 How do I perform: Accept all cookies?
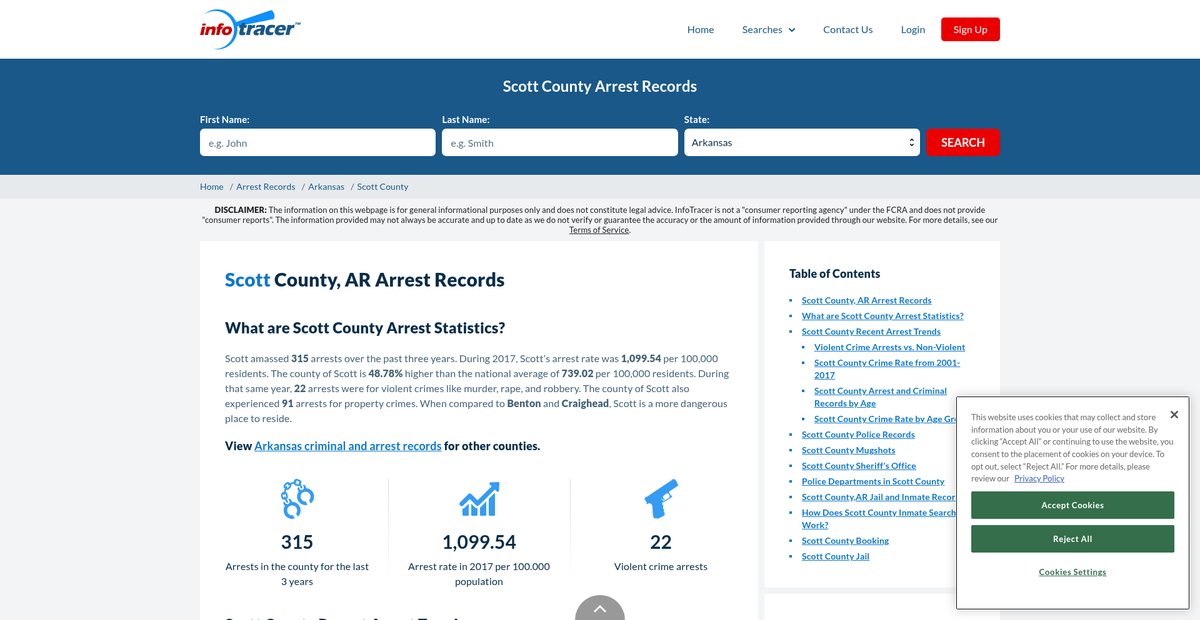click(1072, 505)
